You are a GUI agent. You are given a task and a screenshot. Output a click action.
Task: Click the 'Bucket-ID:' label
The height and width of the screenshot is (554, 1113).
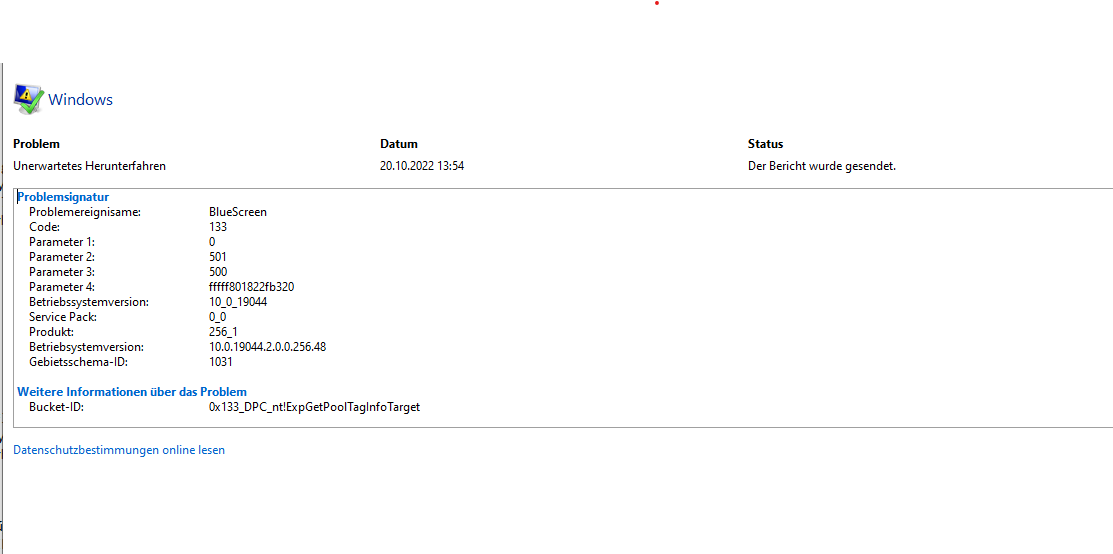point(56,407)
